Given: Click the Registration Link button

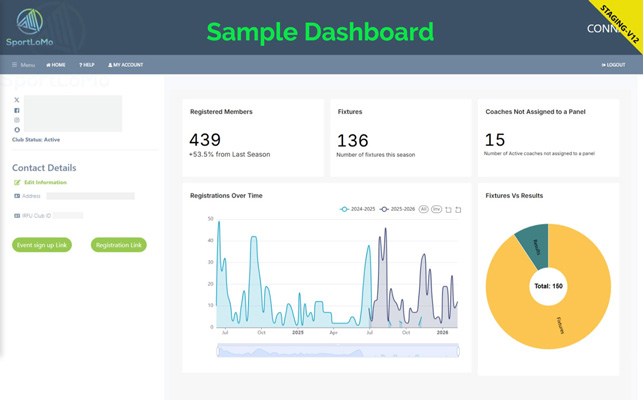Looking at the screenshot, I should pyautogui.click(x=119, y=245).
